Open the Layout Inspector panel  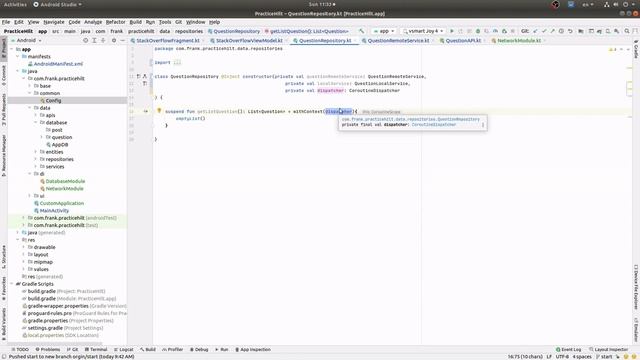(x=608, y=349)
